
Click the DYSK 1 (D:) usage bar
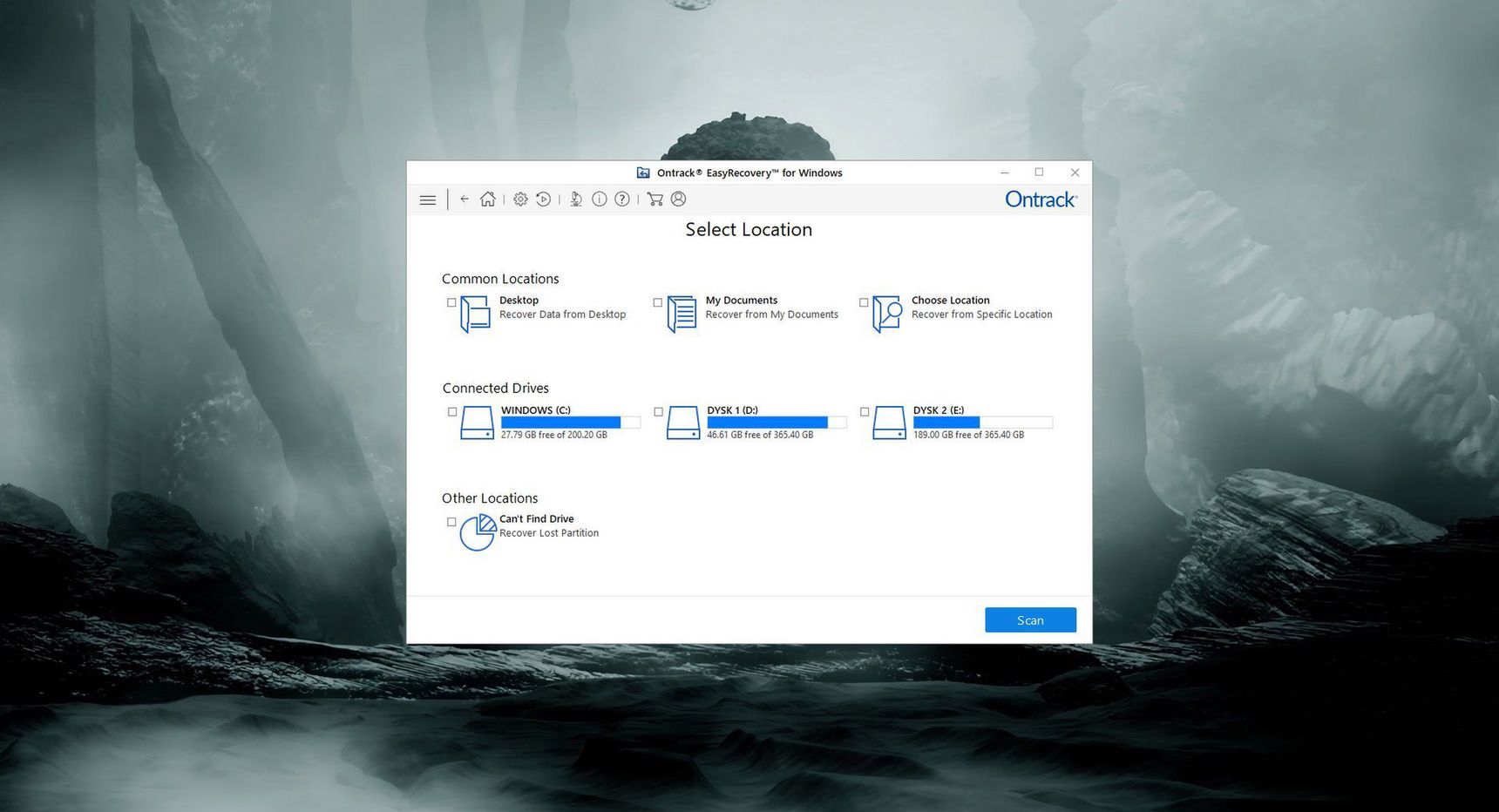[777, 423]
